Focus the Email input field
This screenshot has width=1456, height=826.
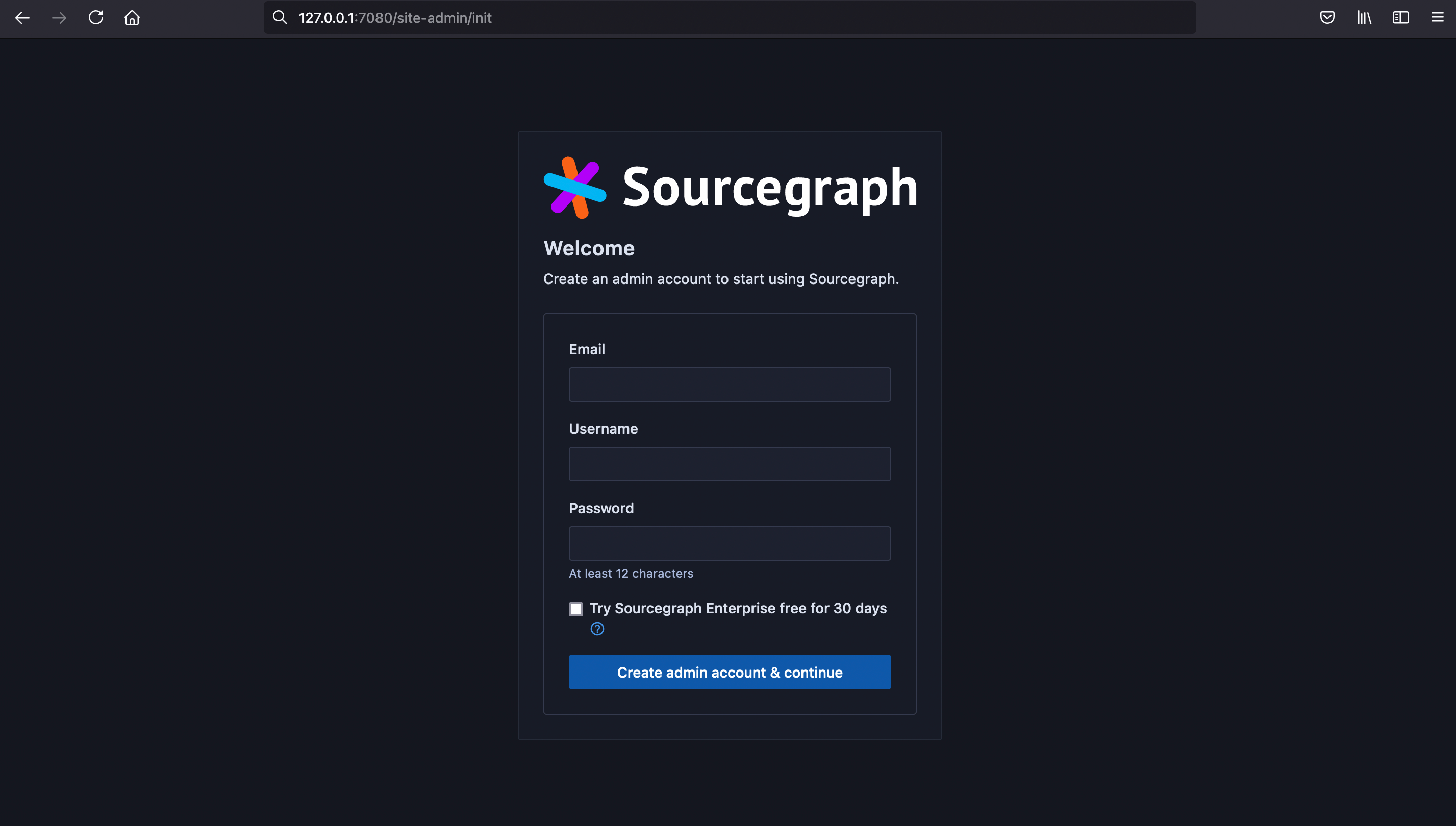click(730, 384)
